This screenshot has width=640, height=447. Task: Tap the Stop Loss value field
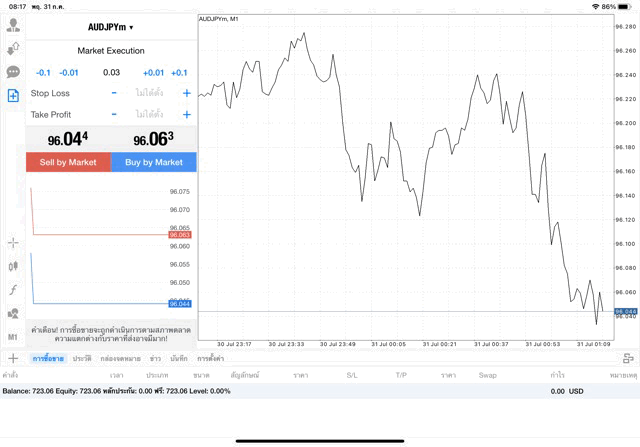(150, 93)
